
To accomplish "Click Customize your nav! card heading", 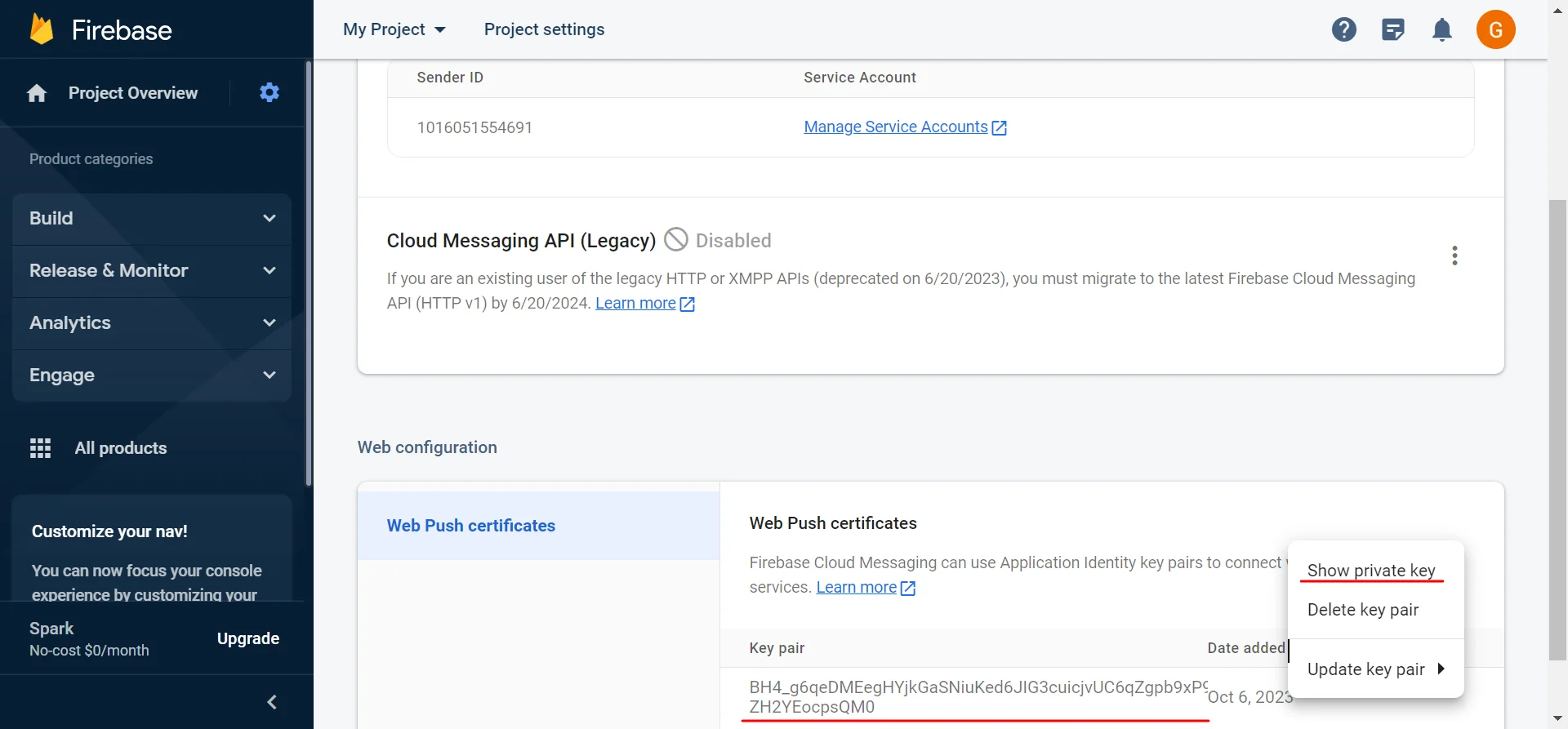I will click(109, 531).
